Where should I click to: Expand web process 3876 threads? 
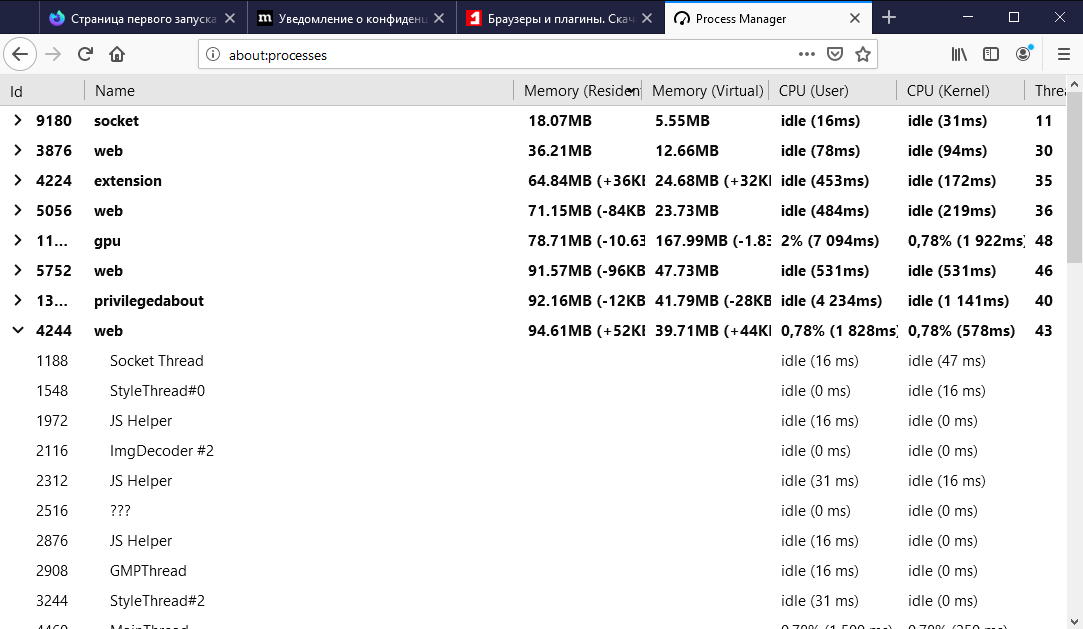tap(18, 151)
